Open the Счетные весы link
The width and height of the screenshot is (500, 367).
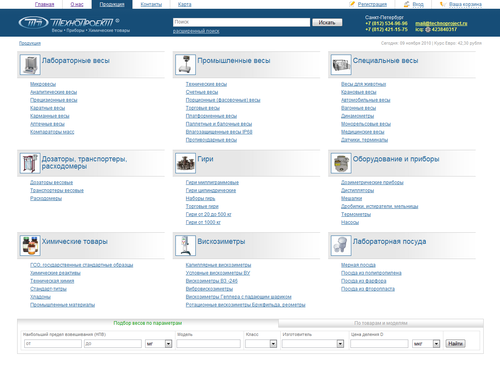[202, 92]
